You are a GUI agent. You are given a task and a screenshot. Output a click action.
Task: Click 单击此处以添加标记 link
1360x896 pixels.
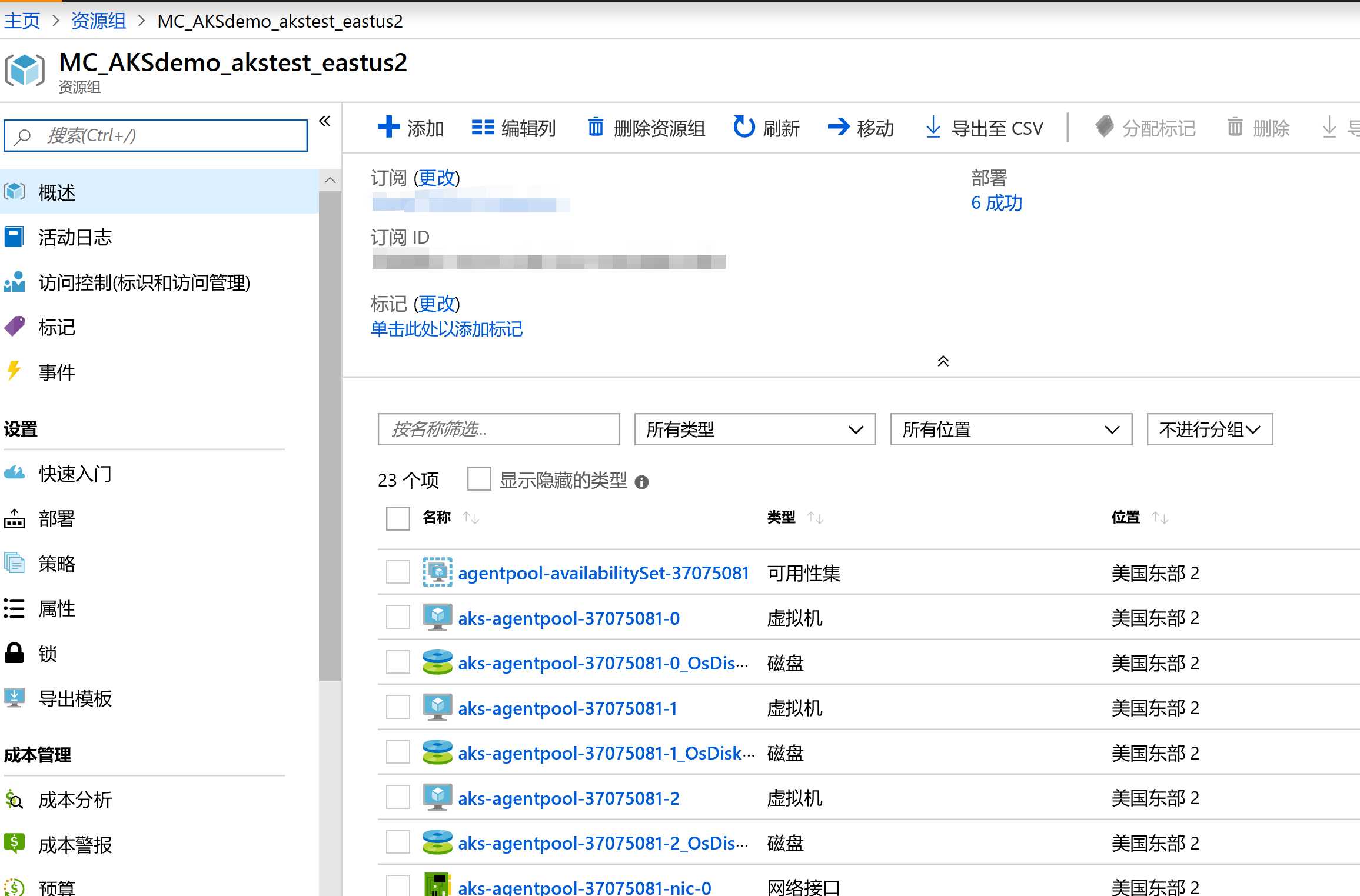(447, 329)
